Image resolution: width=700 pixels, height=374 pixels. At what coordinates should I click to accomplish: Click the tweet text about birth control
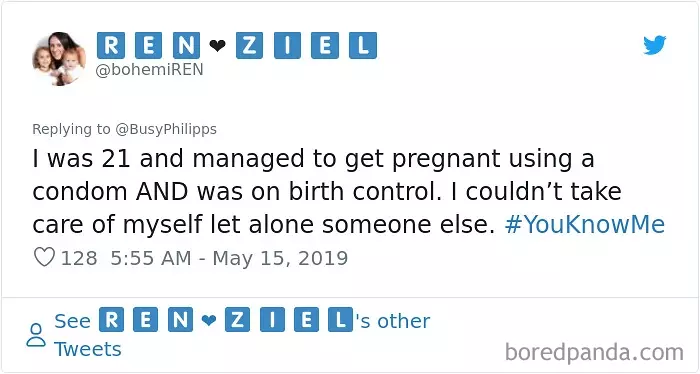point(349,191)
